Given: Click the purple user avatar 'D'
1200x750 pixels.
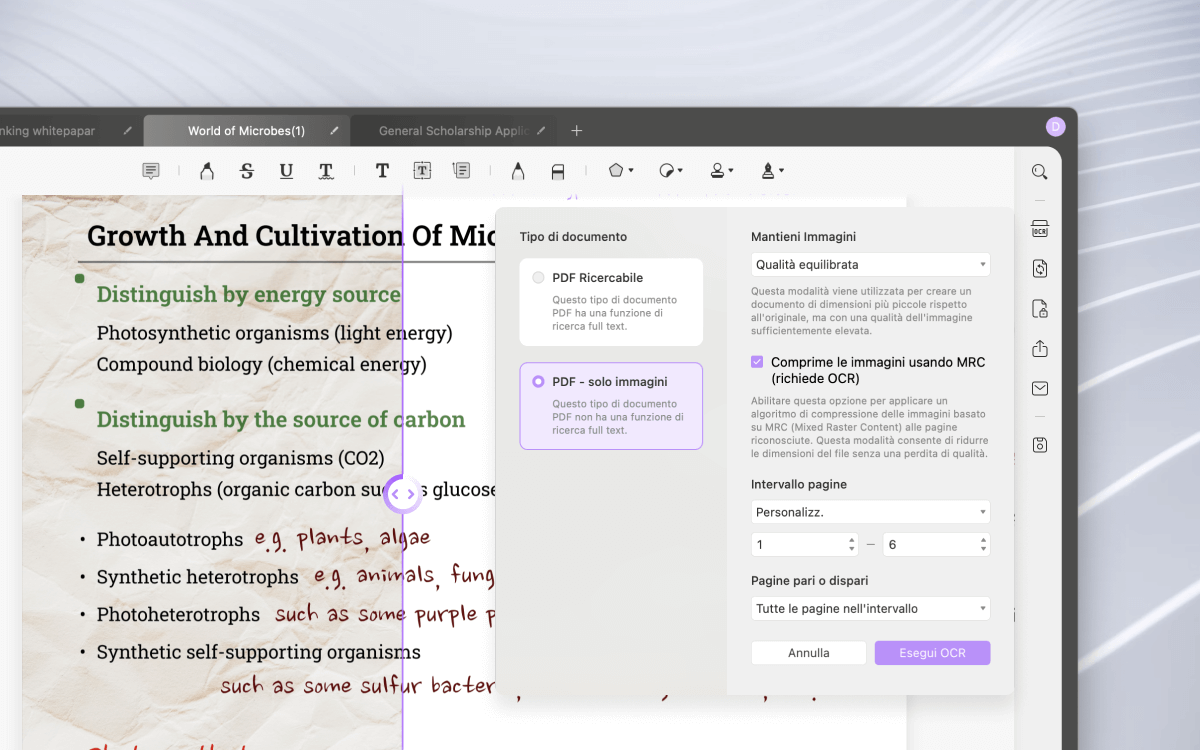Looking at the screenshot, I should pos(1056,127).
